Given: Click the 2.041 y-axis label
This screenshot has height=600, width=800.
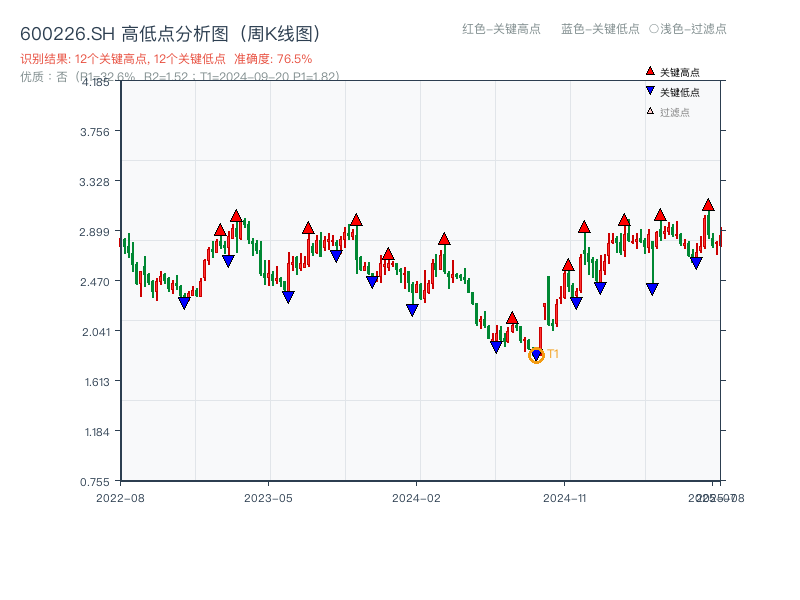Looking at the screenshot, I should point(96,332).
